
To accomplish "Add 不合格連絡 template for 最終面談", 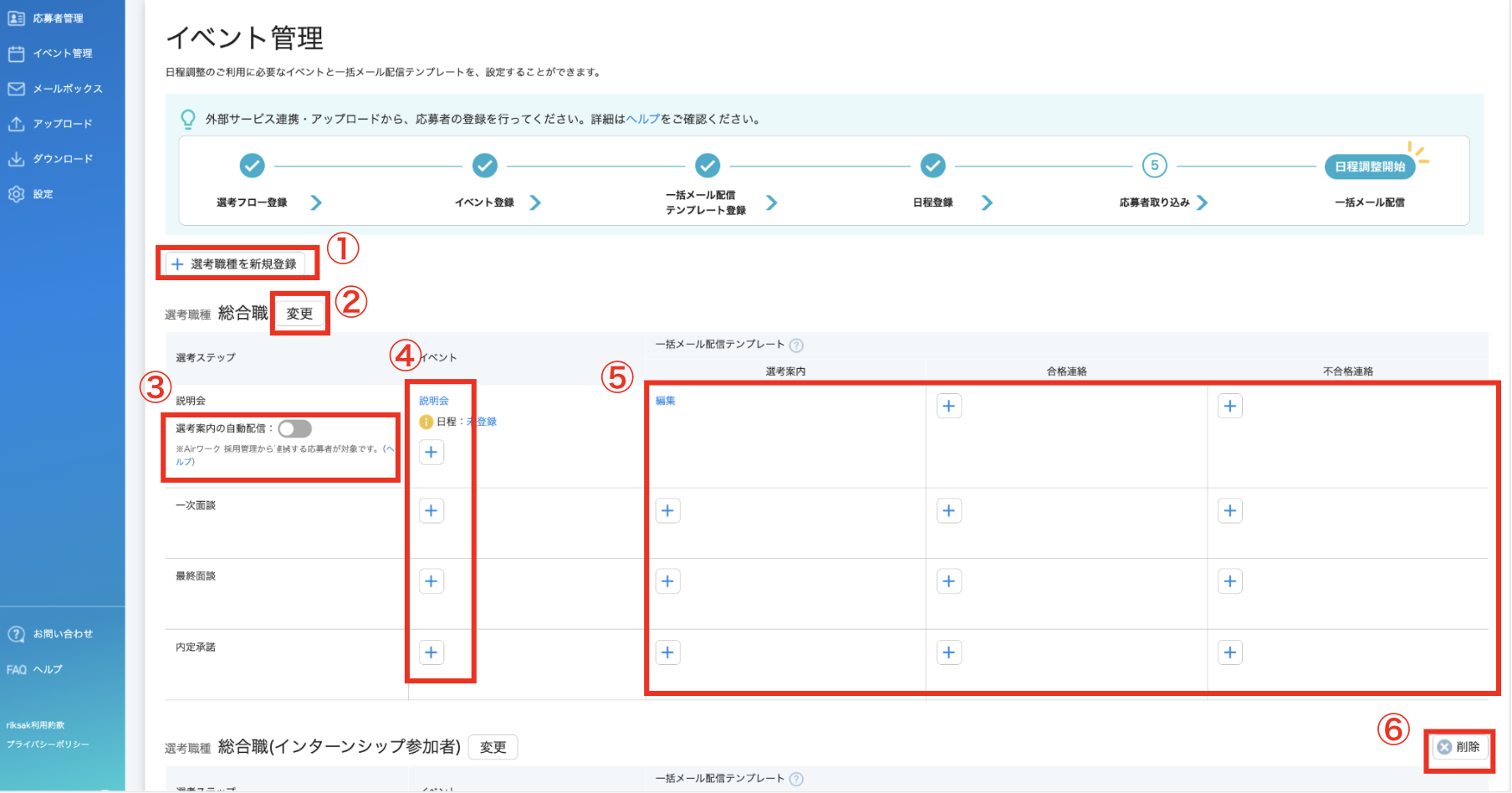I will [1230, 581].
